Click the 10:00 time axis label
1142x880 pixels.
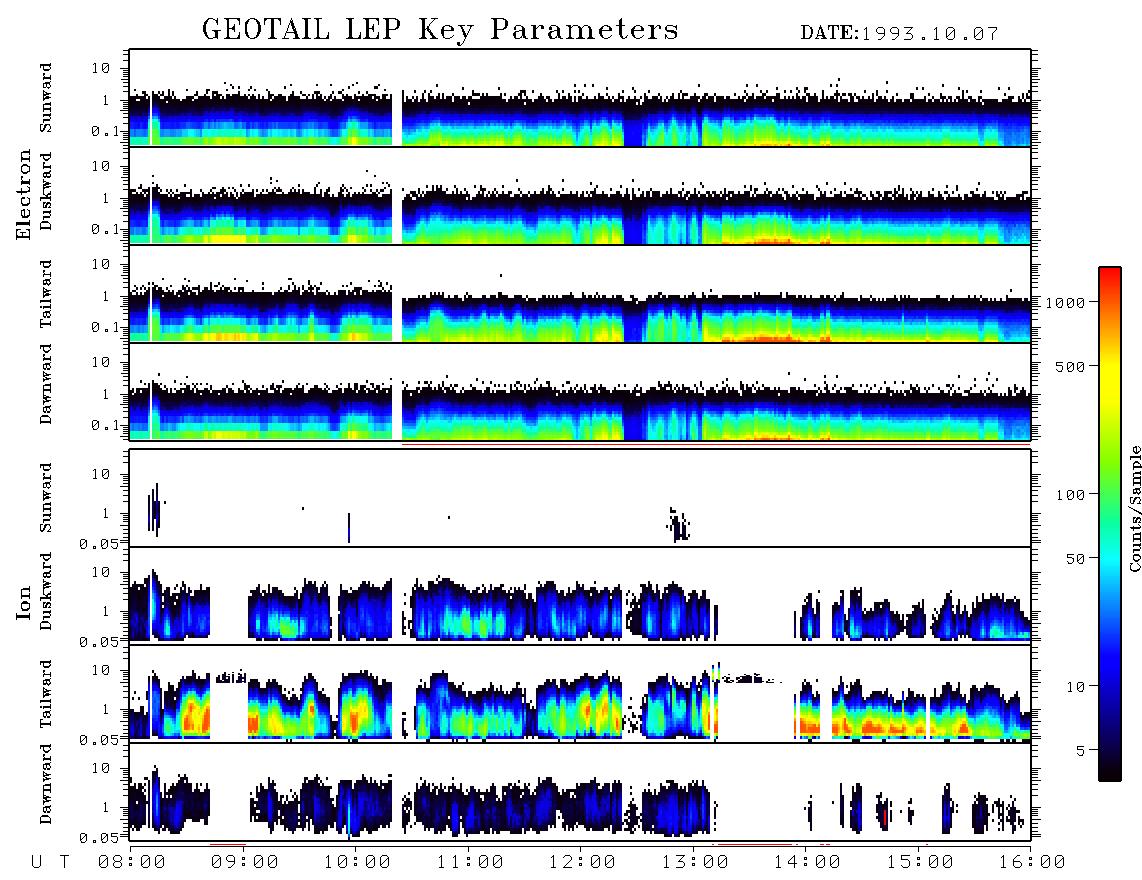(357, 863)
